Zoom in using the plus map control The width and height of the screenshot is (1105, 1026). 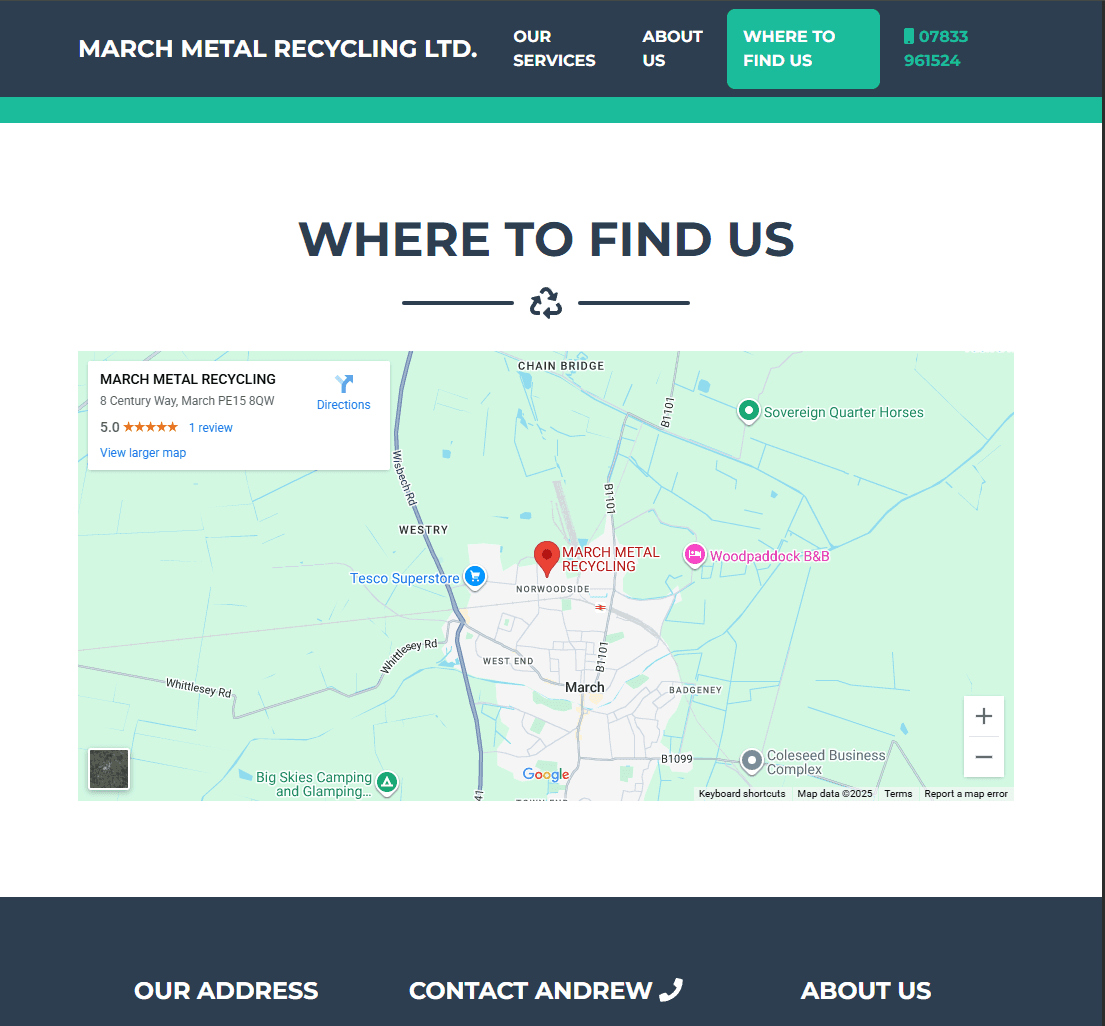pos(984,715)
